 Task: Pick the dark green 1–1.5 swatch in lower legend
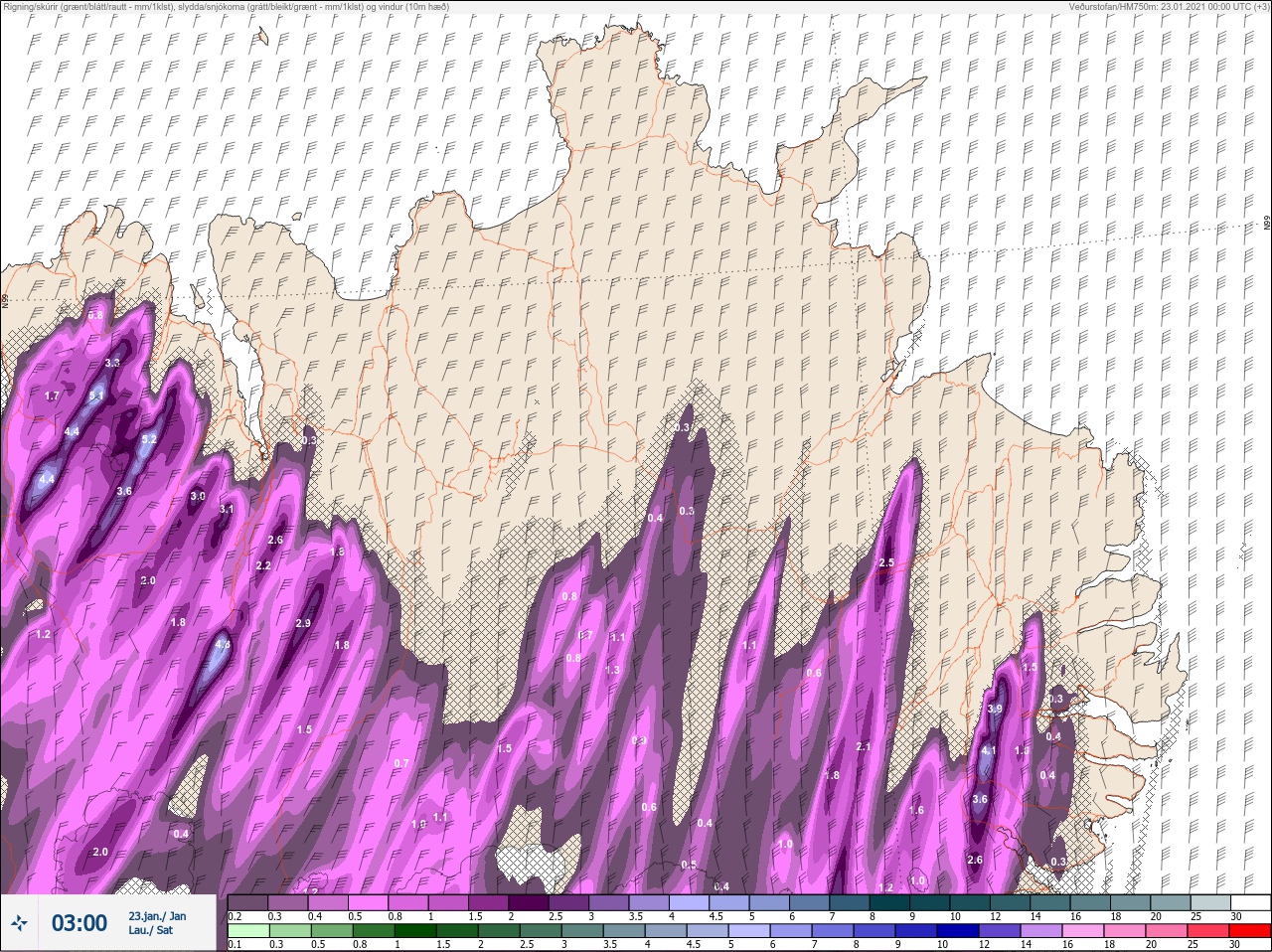point(417,931)
